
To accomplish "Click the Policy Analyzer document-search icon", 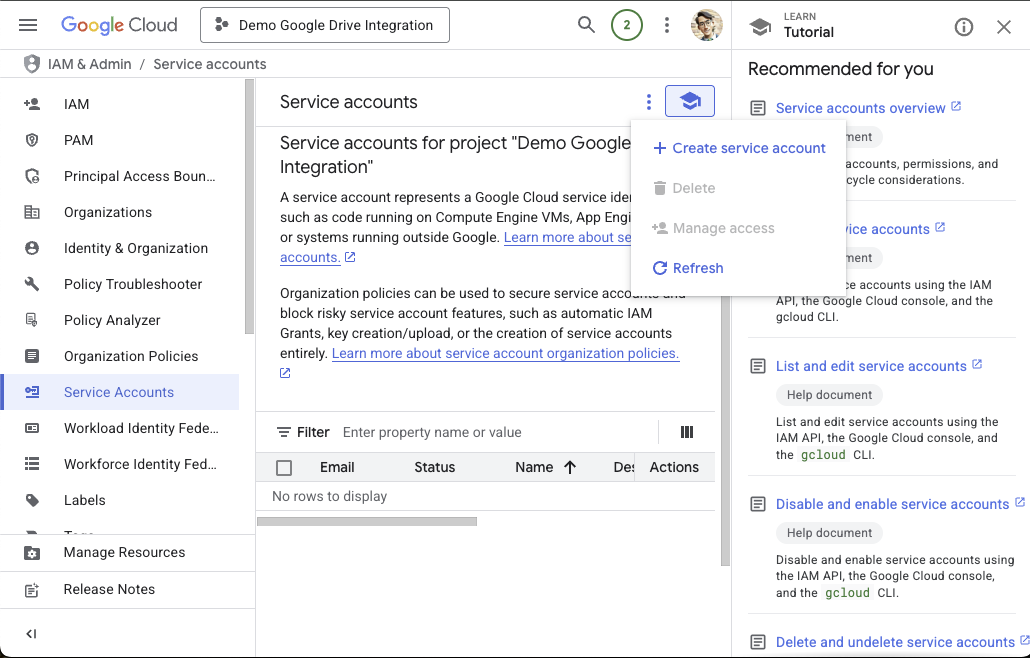I will point(32,320).
